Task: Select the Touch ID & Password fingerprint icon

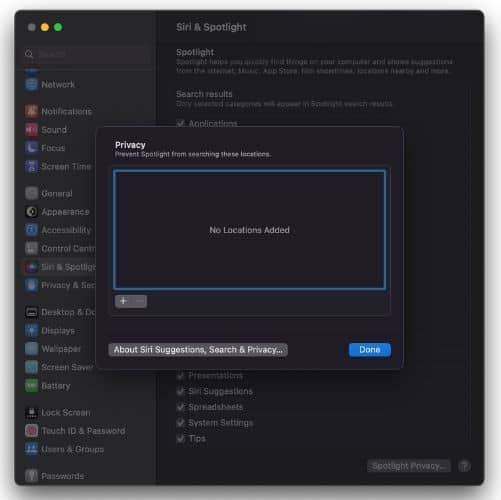Action: click(x=31, y=431)
